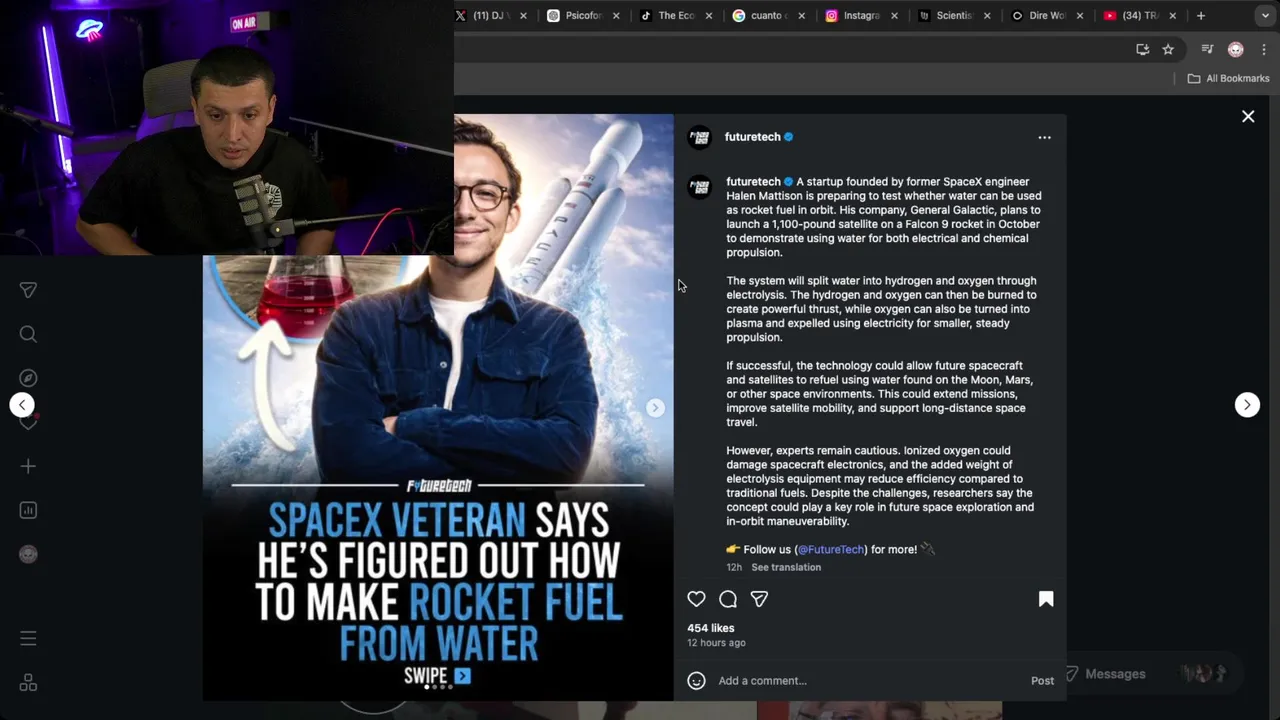
Task: Advance the carousel to the next slide
Action: click(x=655, y=408)
